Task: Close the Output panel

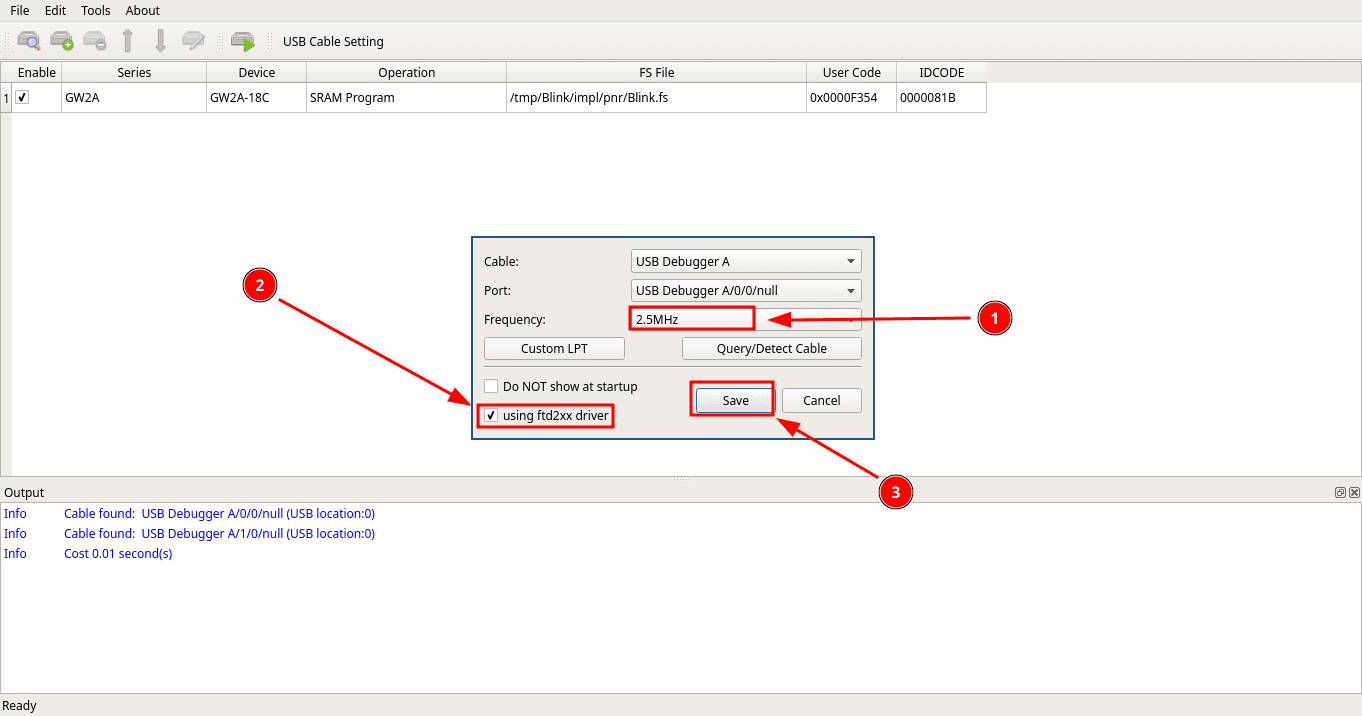Action: 1354,492
